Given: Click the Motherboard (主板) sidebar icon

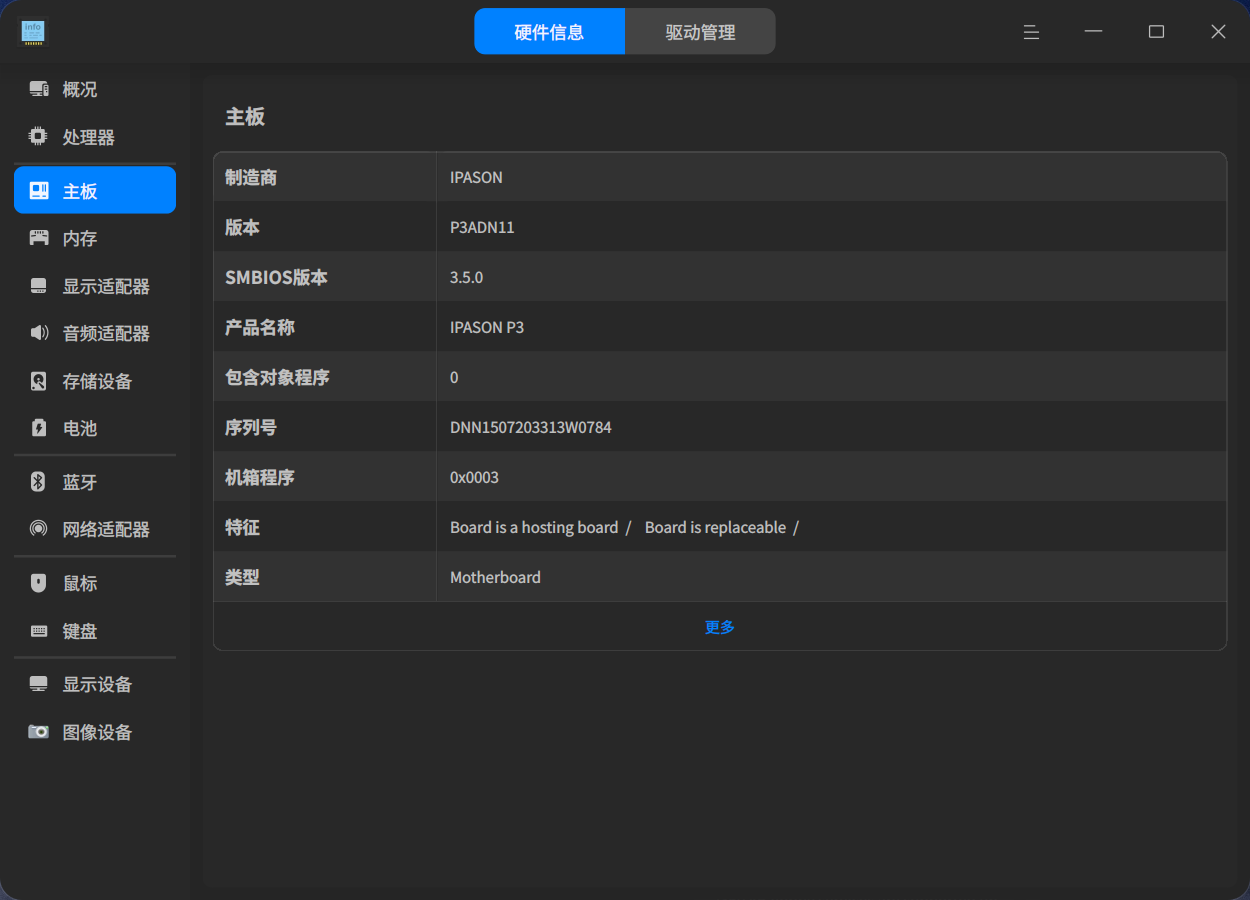Looking at the screenshot, I should [x=39, y=190].
